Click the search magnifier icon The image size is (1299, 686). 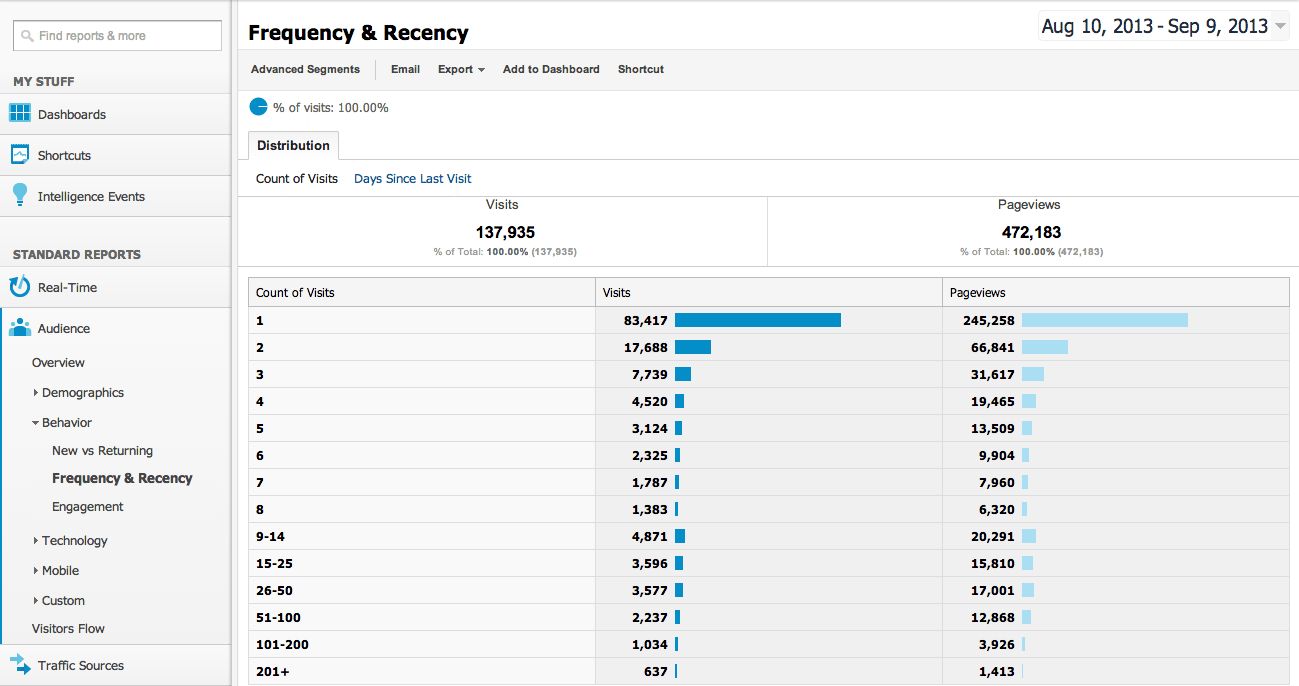pos(27,36)
